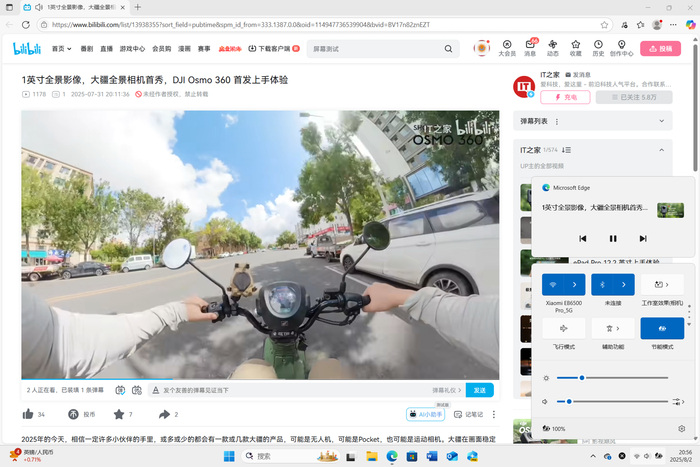
Task: Open the 记笔记 notes tool
Action: tap(468, 414)
